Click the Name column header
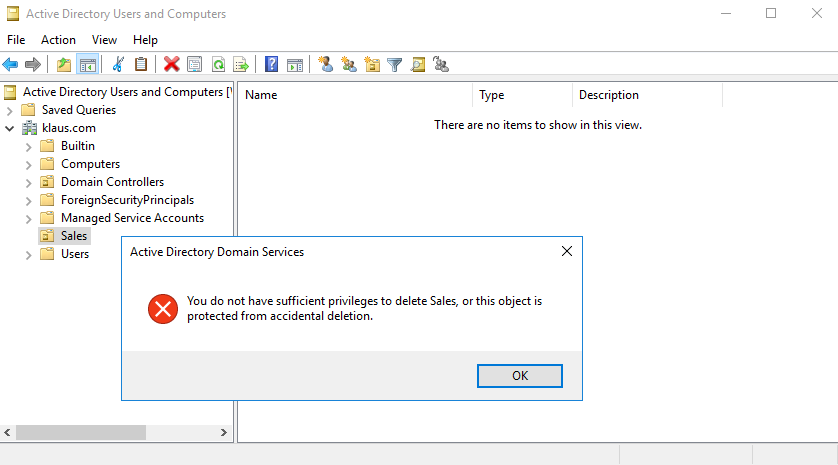The image size is (838, 465). tap(262, 95)
